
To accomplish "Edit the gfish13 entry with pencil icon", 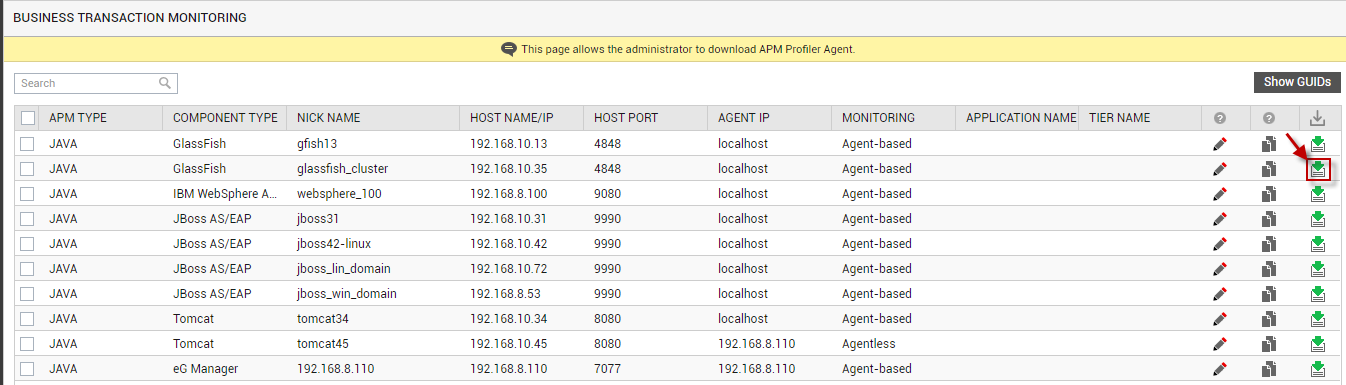I will tap(1219, 144).
